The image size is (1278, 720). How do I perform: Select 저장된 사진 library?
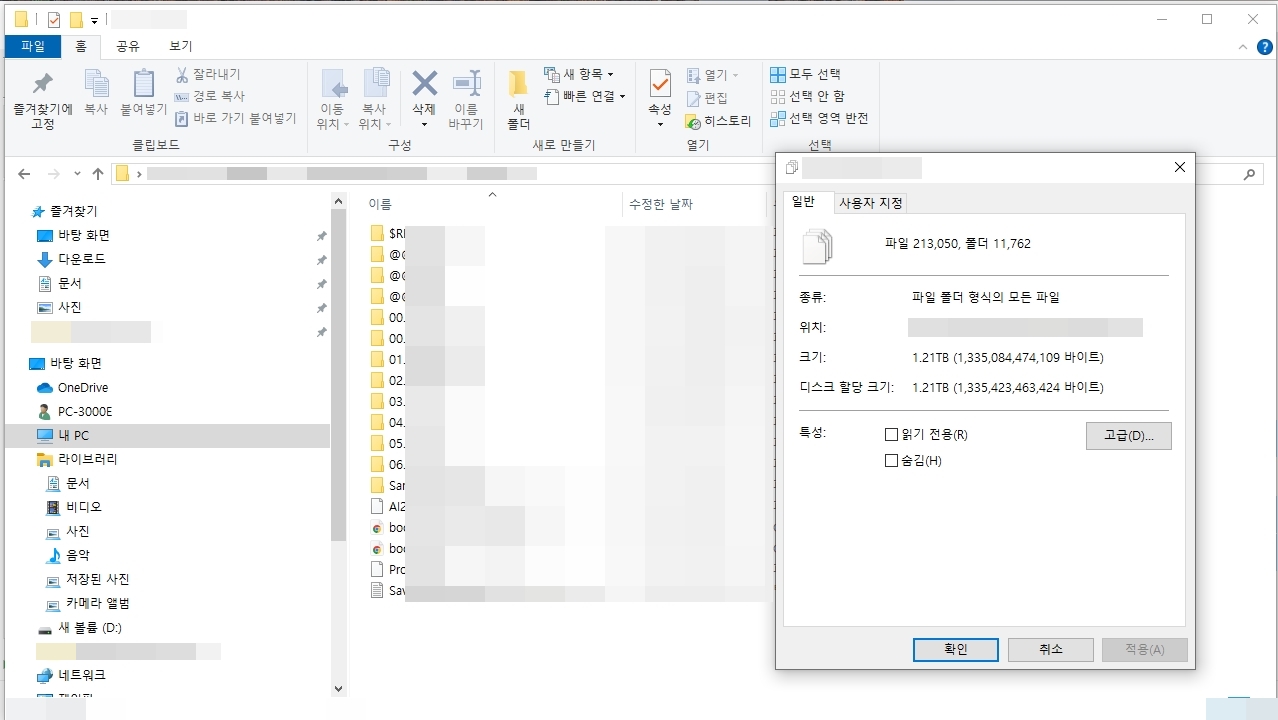[97, 580]
